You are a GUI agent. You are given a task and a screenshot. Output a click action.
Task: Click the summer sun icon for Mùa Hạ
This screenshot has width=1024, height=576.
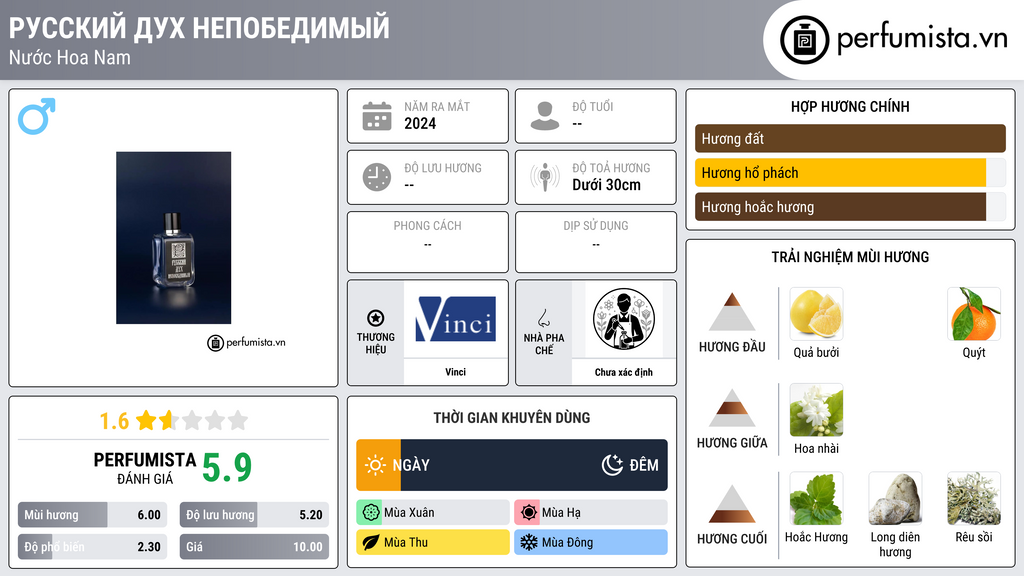[x=529, y=513]
